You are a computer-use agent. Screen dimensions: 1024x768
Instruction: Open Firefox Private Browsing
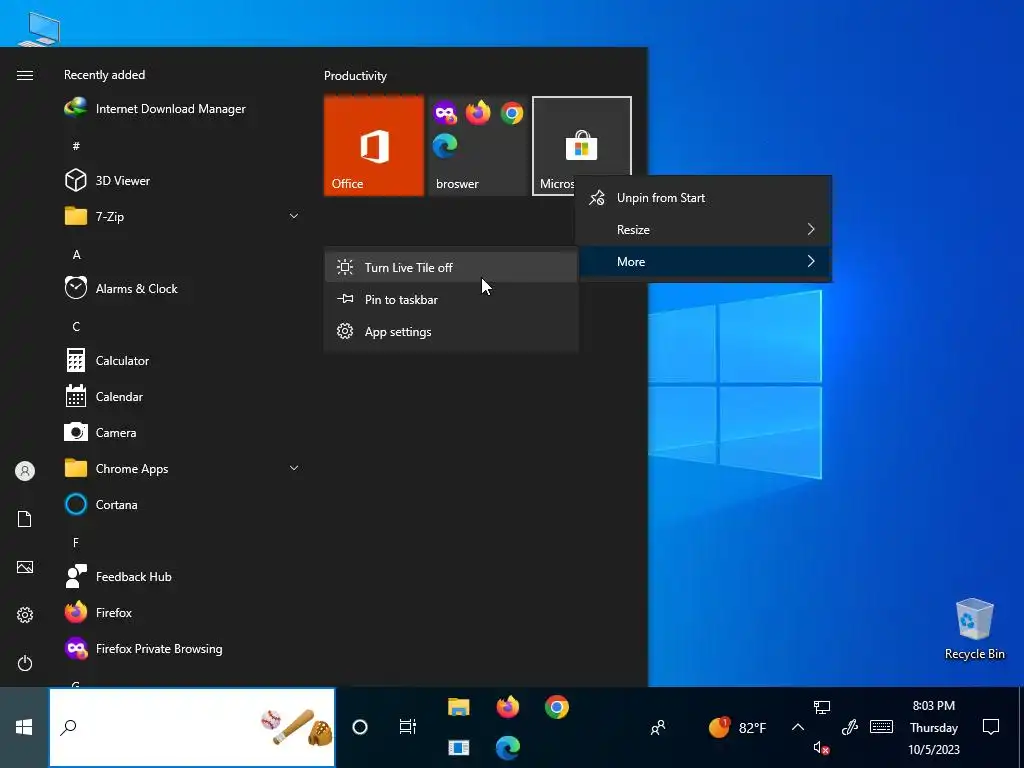(144, 648)
